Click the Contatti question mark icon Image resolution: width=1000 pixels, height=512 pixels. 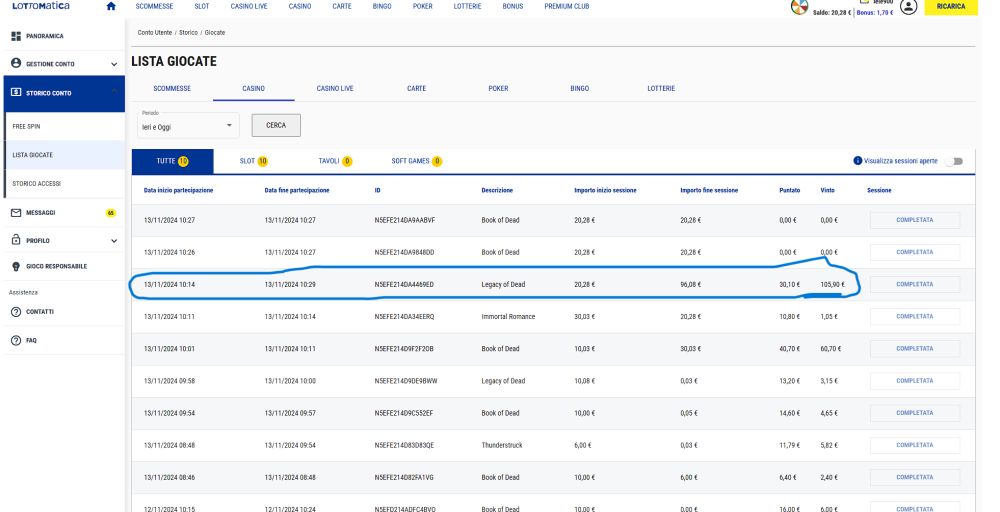[x=16, y=312]
